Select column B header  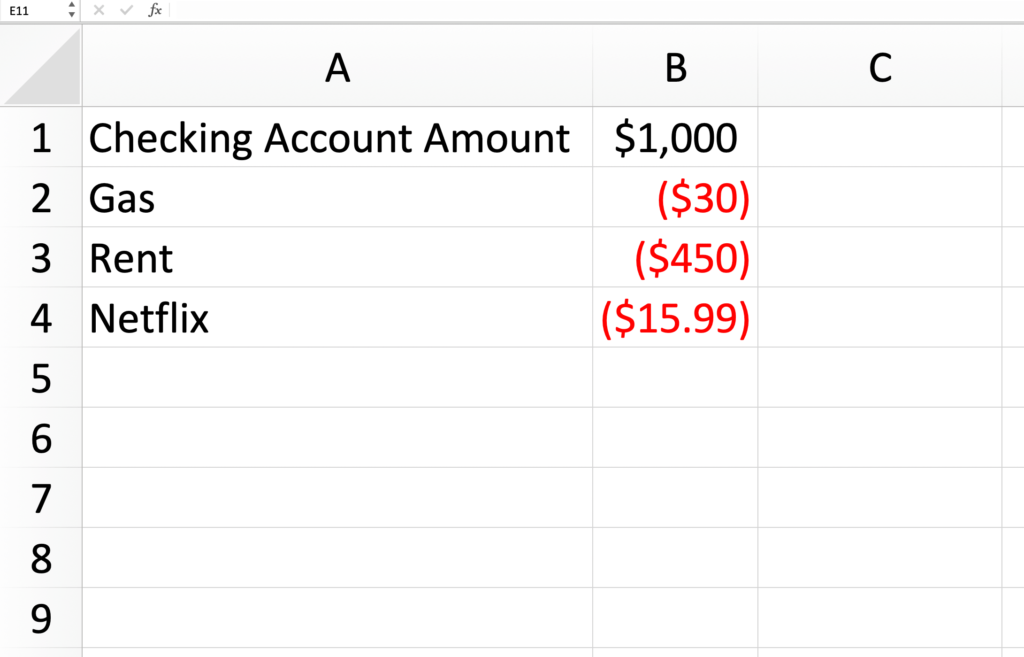pos(675,68)
